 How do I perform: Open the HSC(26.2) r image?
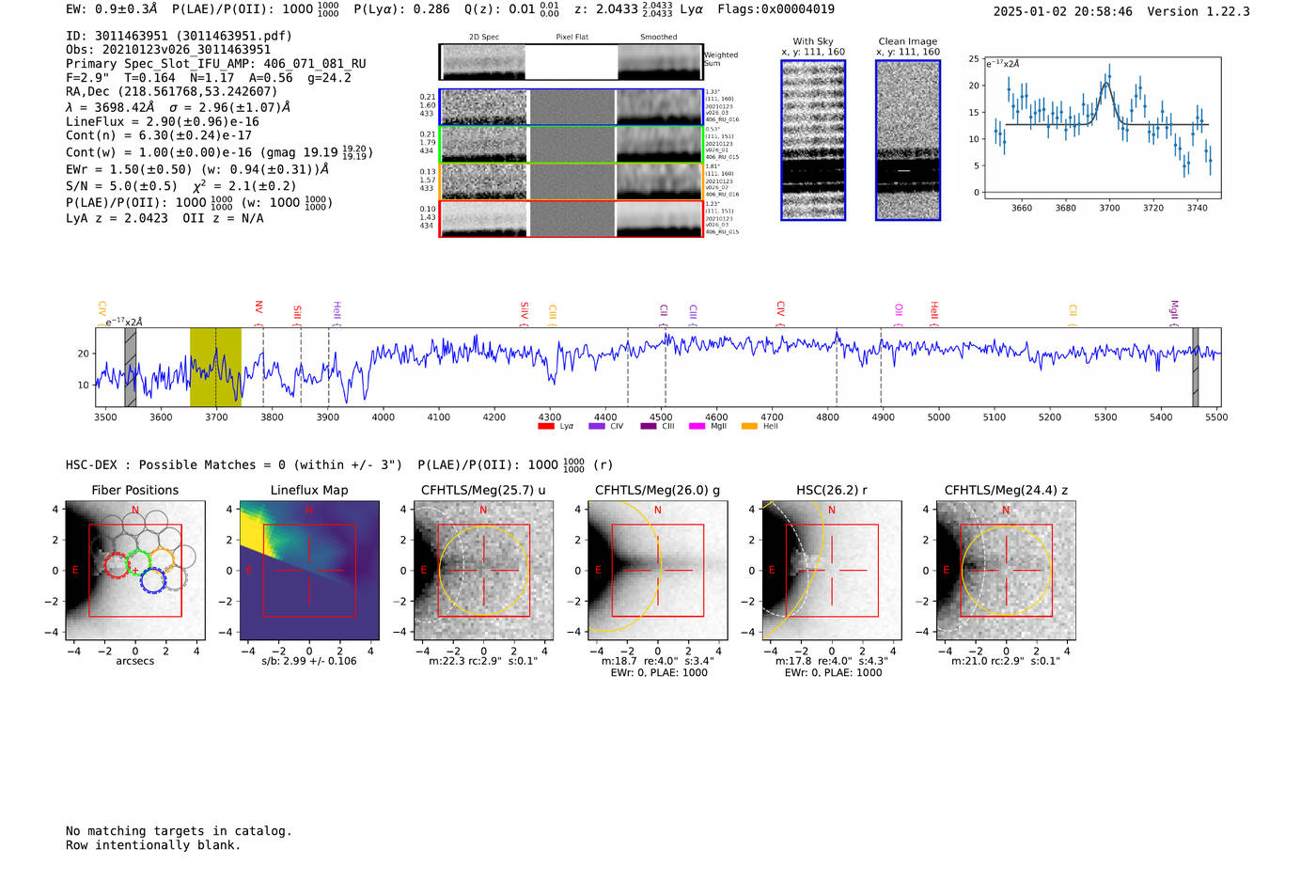click(x=831, y=571)
